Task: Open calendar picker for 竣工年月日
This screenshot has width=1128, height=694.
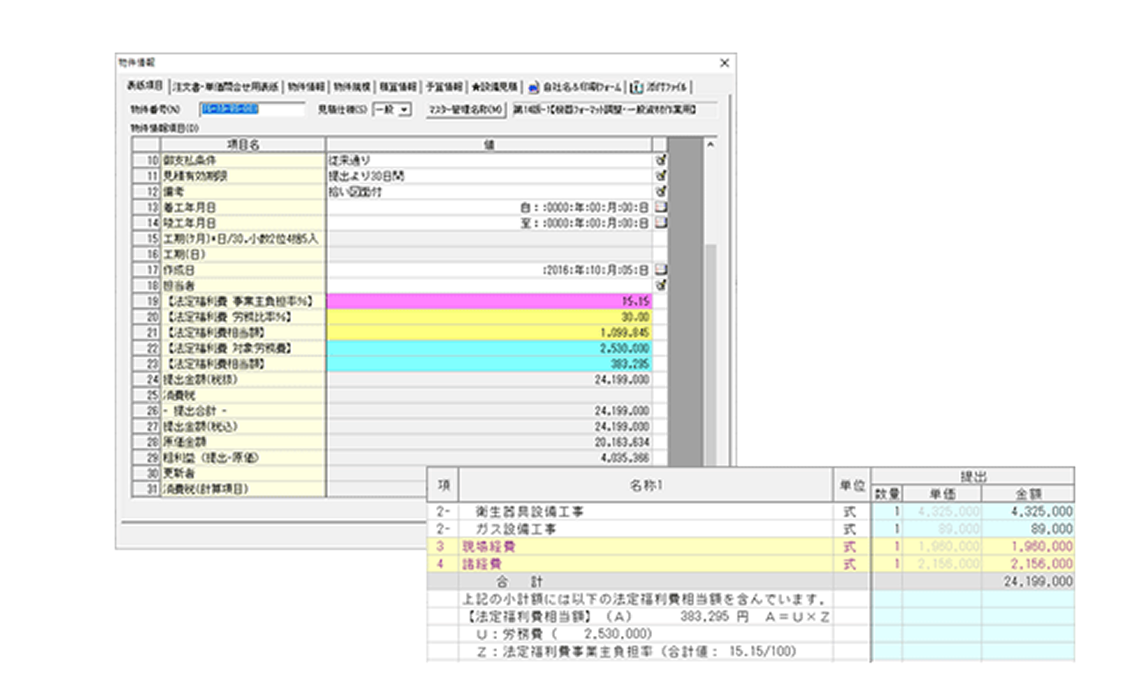Action: (660, 223)
